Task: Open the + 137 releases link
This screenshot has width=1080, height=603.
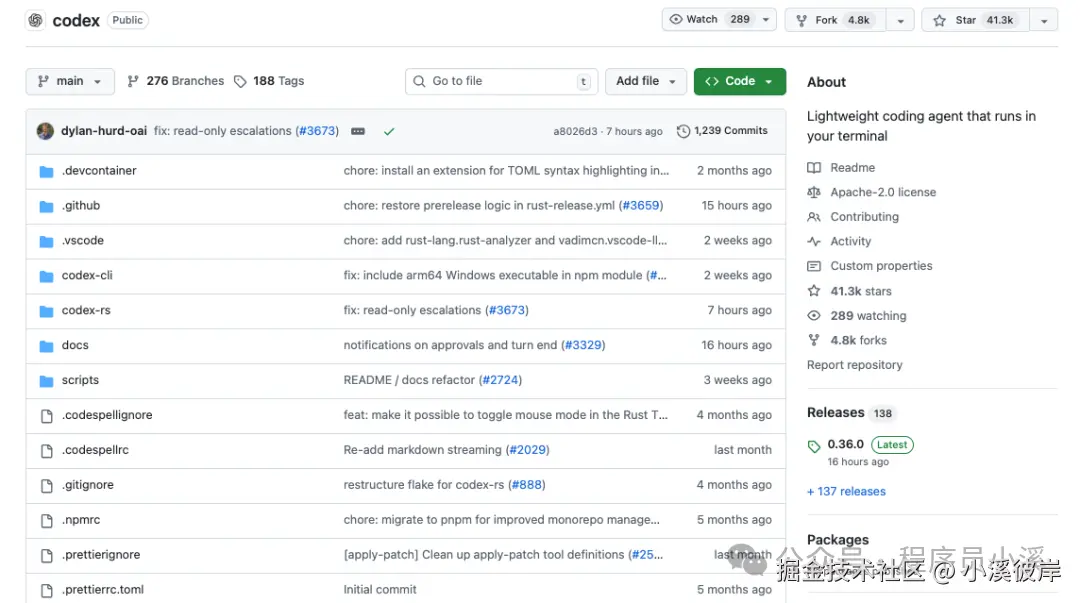Action: coord(847,491)
